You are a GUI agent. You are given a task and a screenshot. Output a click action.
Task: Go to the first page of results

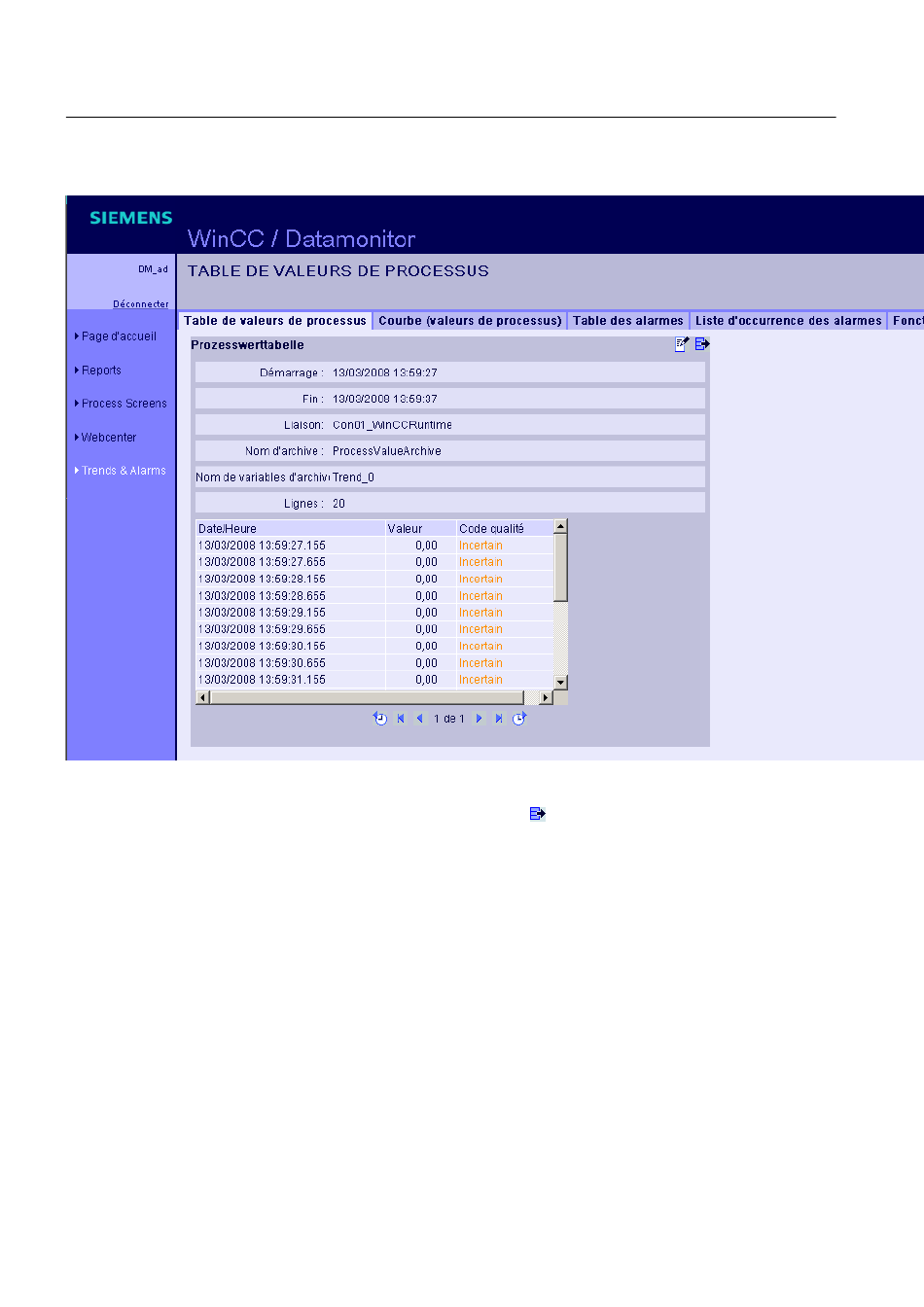pos(401,719)
